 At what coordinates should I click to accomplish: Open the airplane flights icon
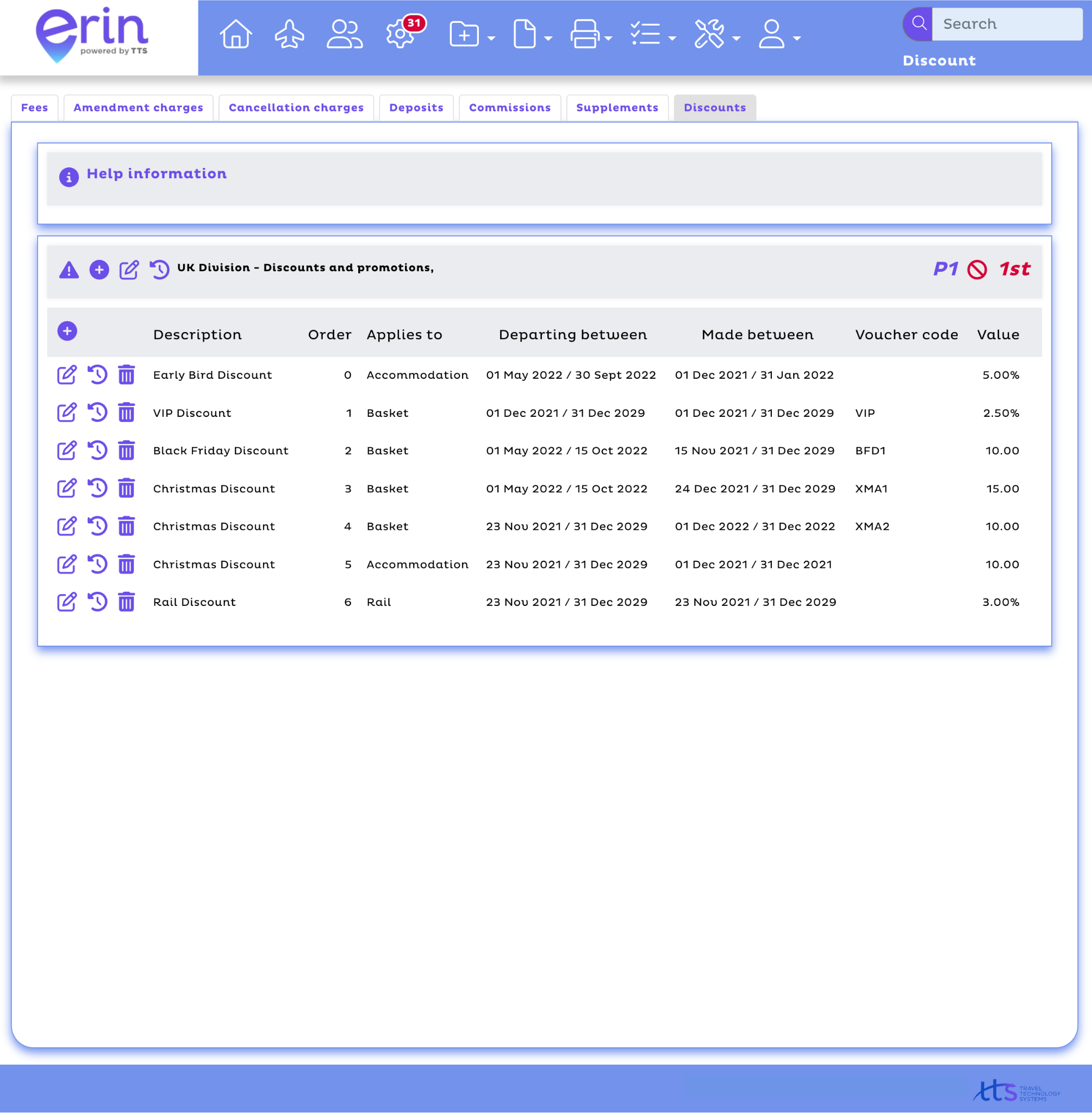[290, 34]
